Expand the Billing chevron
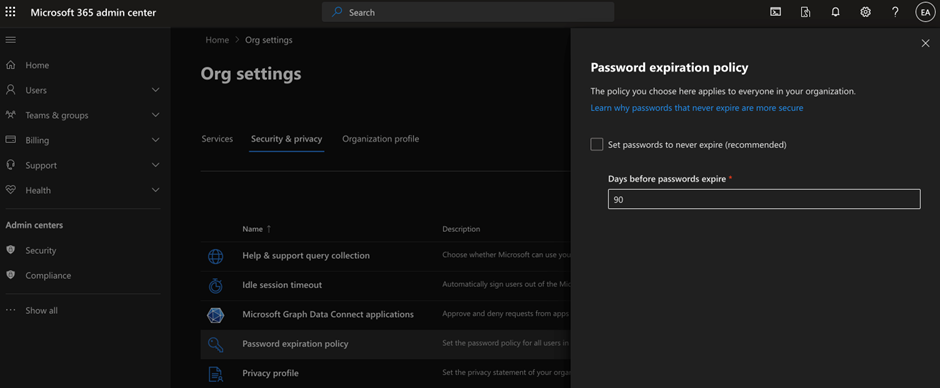Viewport: 940px width, 388px height. pyautogui.click(x=155, y=140)
